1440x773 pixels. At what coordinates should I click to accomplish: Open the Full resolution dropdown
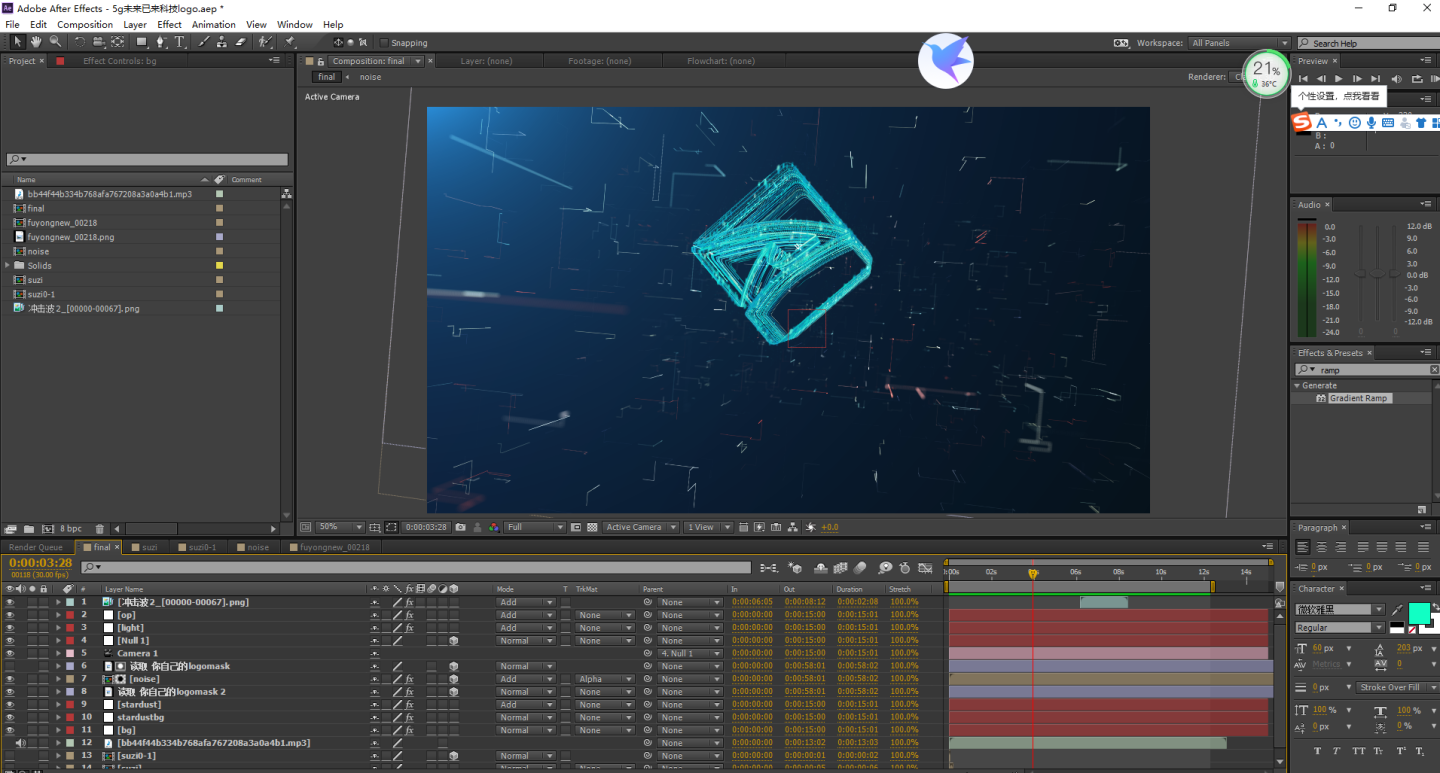pyautogui.click(x=535, y=527)
